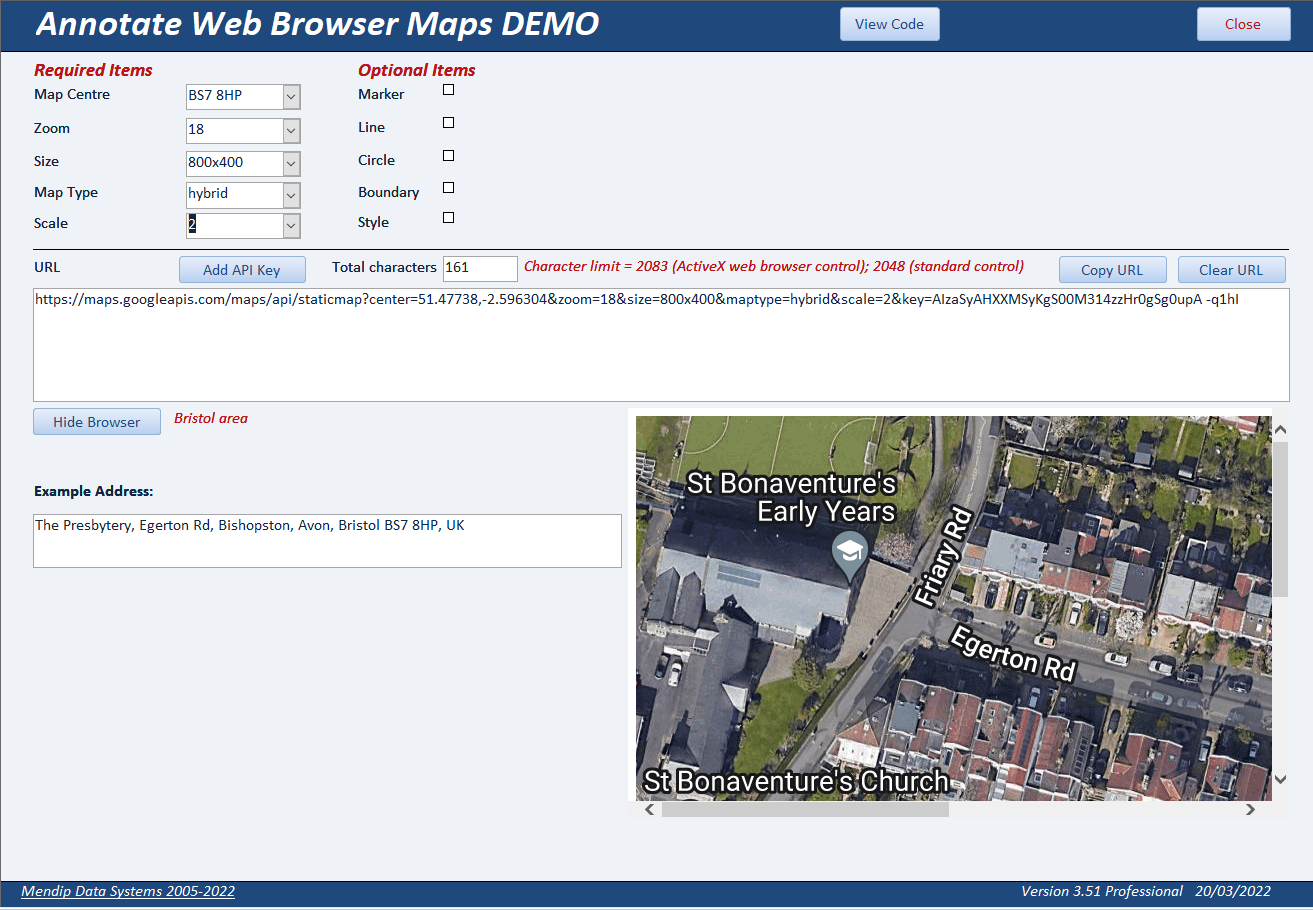Click the Egerton Rd label on map
The height and width of the screenshot is (910, 1313).
click(x=1012, y=654)
